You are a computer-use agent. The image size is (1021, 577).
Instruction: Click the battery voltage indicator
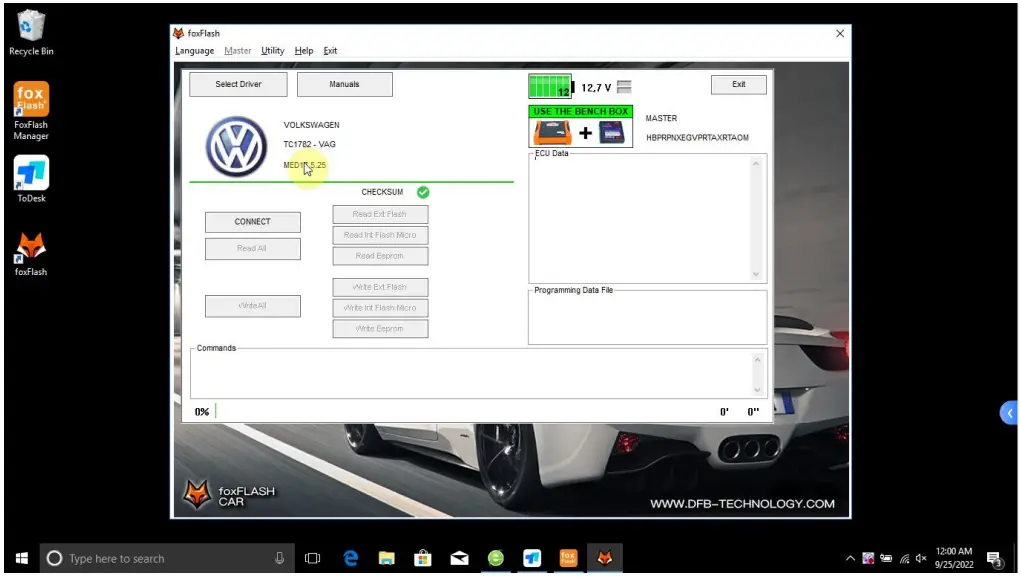pos(571,86)
